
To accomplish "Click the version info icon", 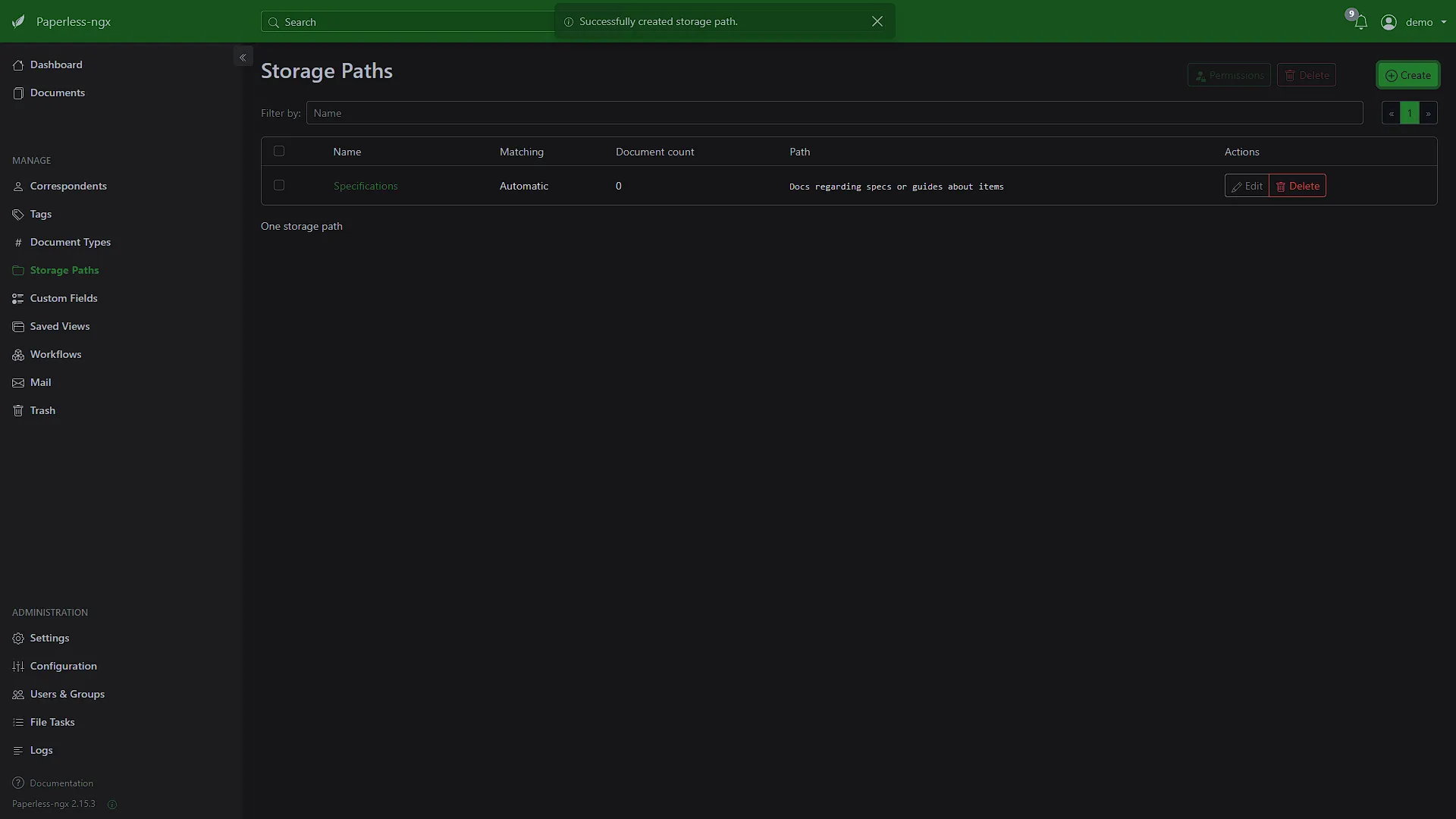I will tap(112, 805).
